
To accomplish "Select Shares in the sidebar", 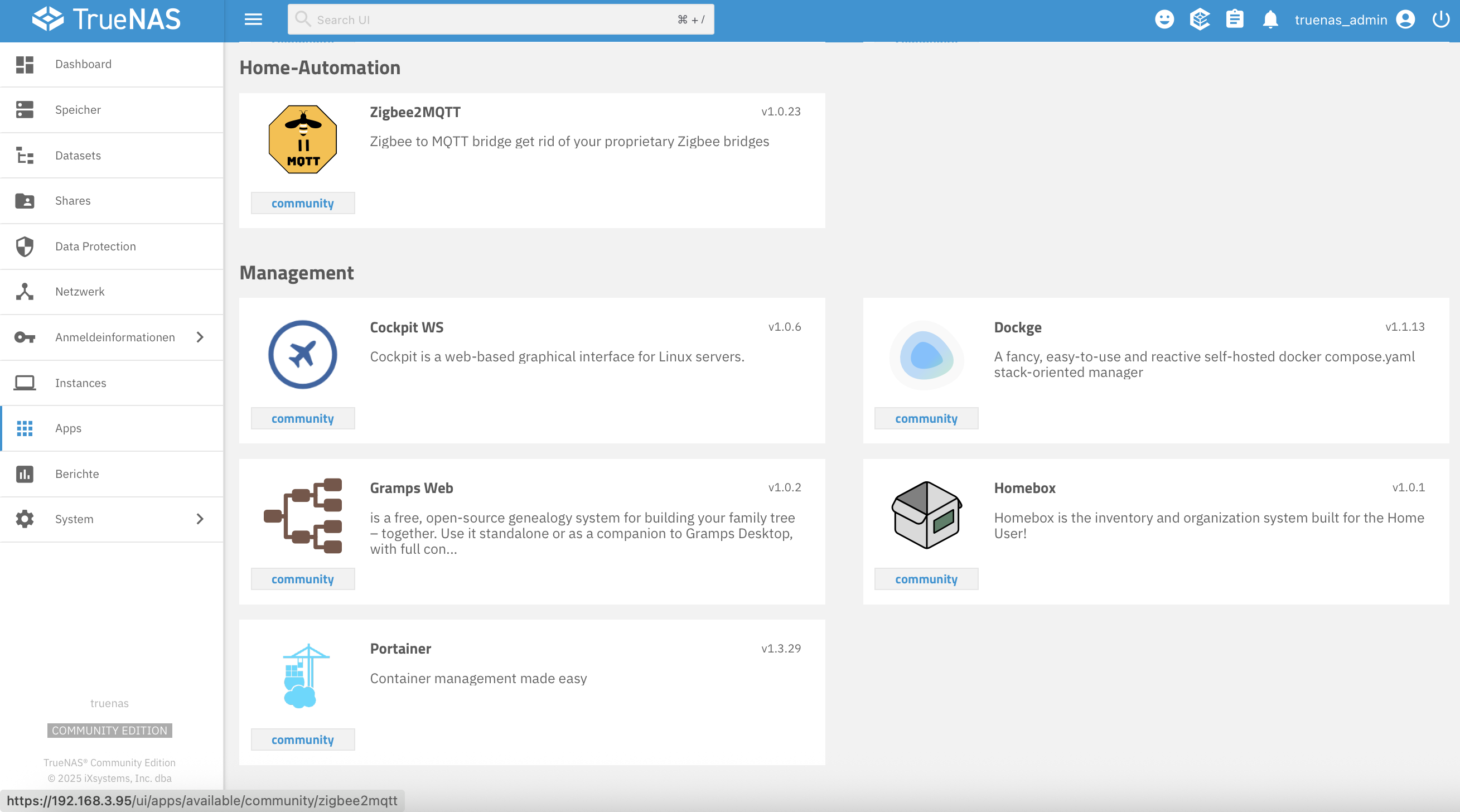I will click(112, 201).
